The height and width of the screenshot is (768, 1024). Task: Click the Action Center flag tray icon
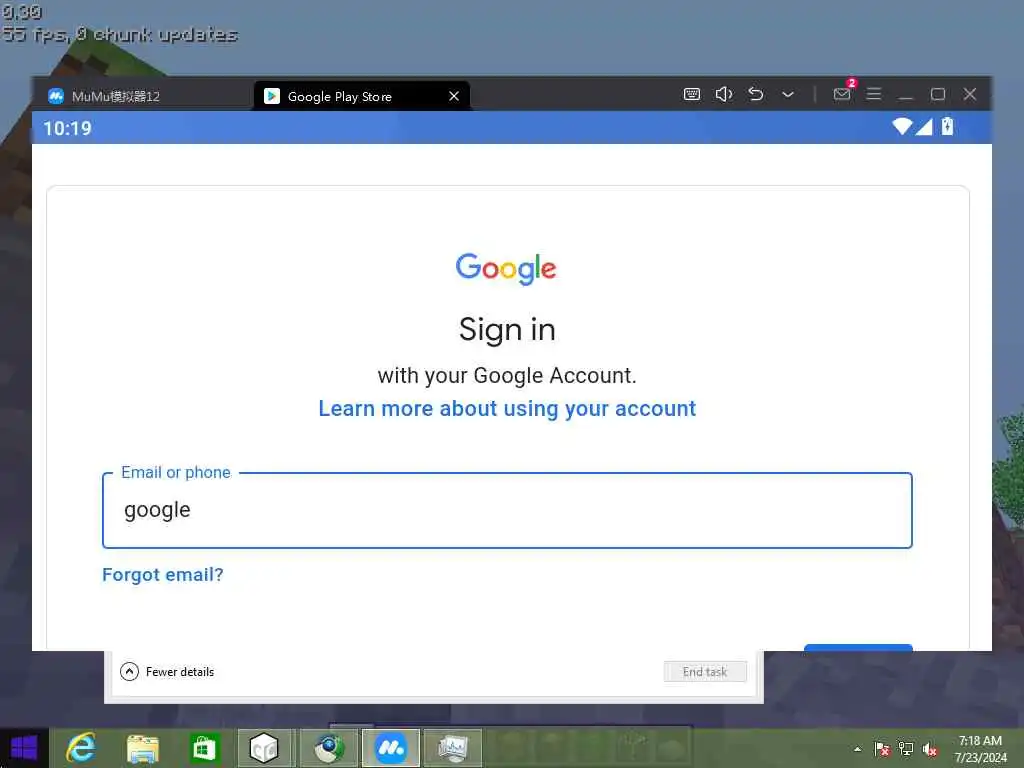pos(882,749)
